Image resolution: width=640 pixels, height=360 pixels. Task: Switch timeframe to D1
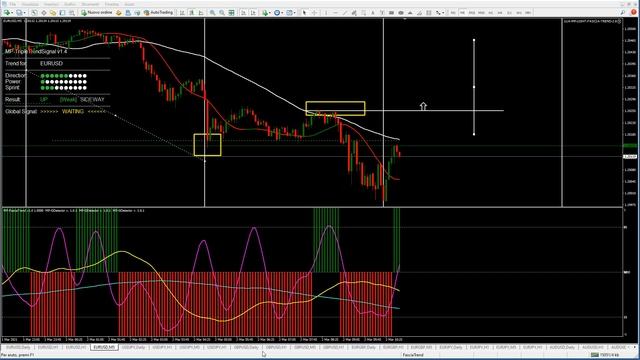click(x=509, y=13)
